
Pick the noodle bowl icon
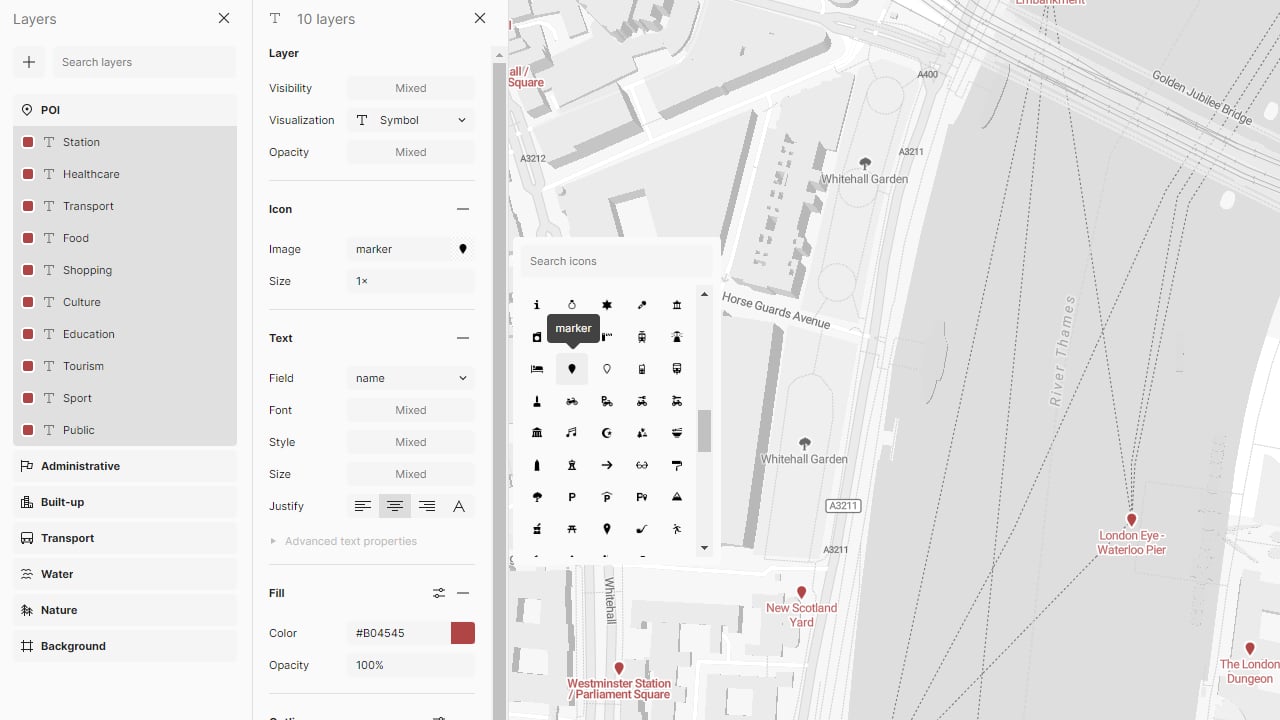pyautogui.click(x=677, y=433)
